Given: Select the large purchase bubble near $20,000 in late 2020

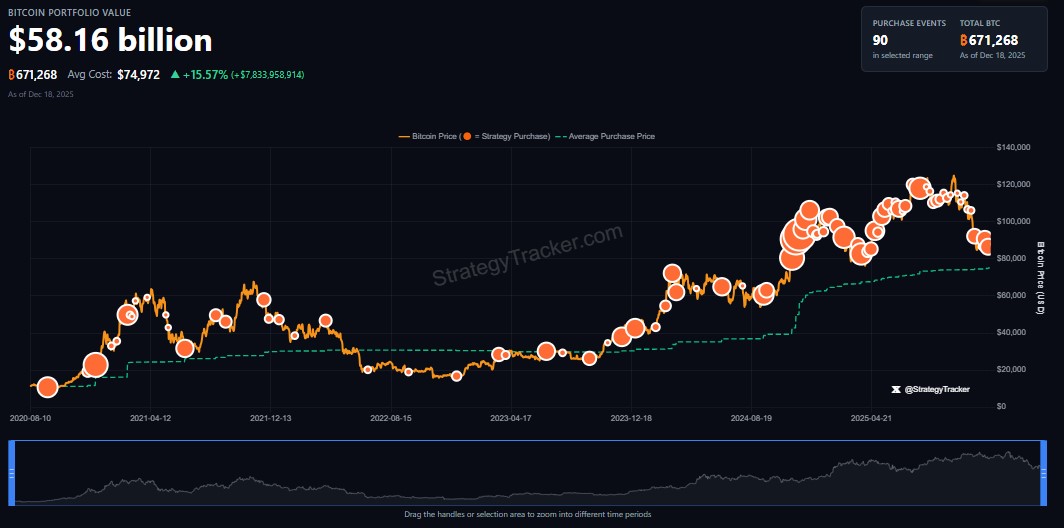Looking at the screenshot, I should click(x=94, y=365).
